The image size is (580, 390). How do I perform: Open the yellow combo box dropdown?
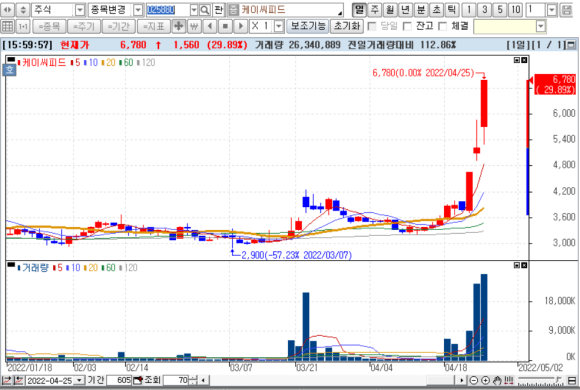540,26
